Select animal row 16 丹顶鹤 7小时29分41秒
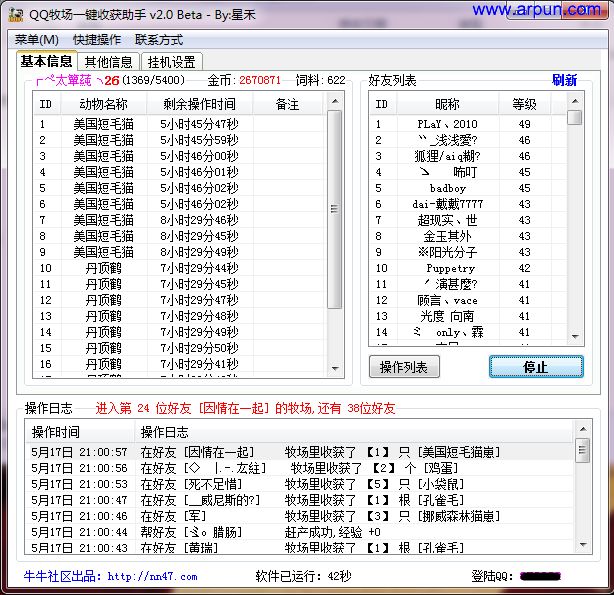 tap(179, 364)
